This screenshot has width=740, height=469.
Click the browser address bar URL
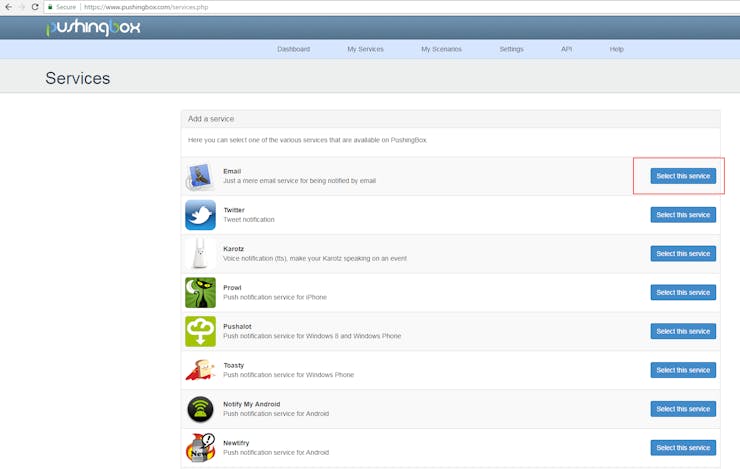(x=146, y=7)
